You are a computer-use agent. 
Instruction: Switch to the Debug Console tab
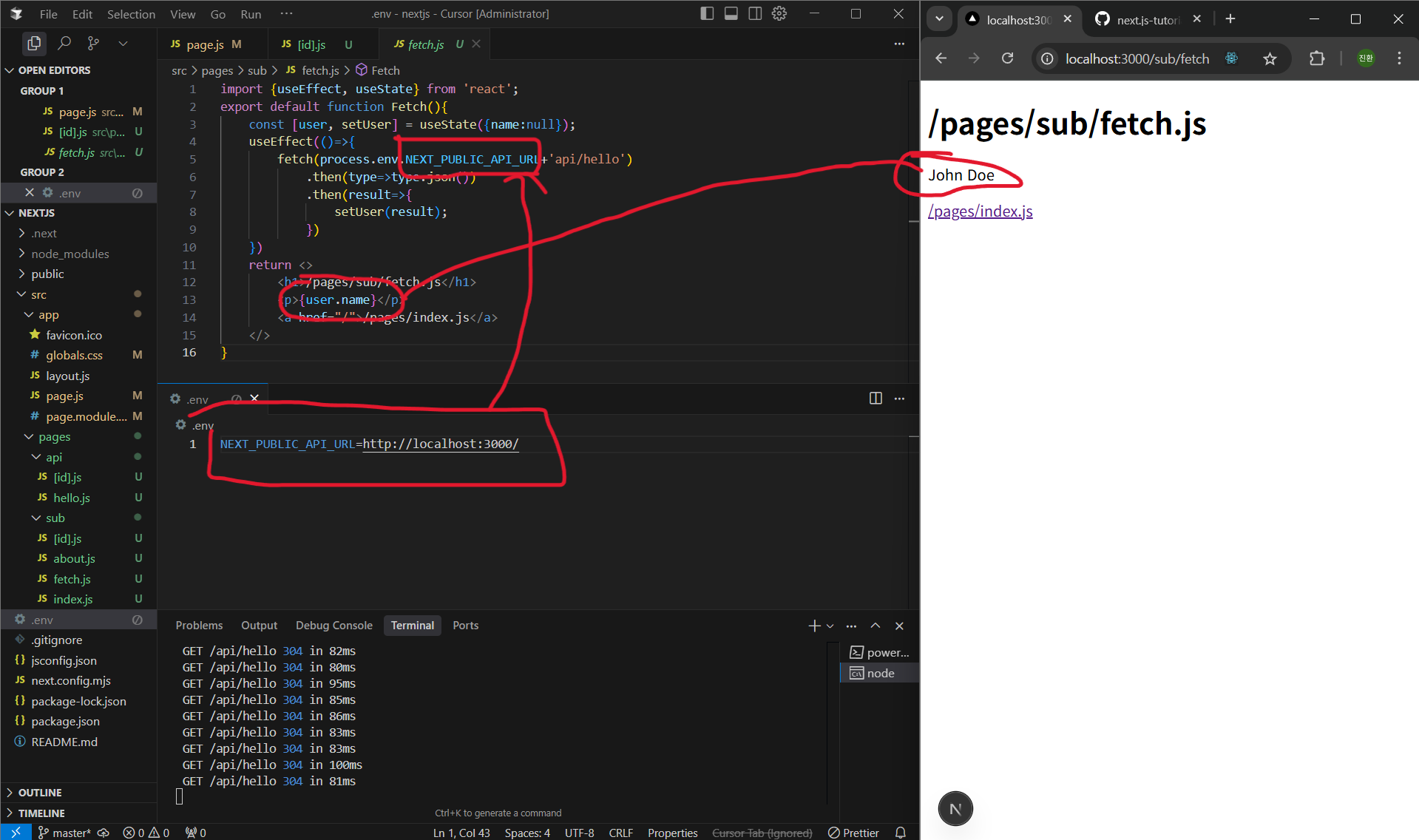333,626
